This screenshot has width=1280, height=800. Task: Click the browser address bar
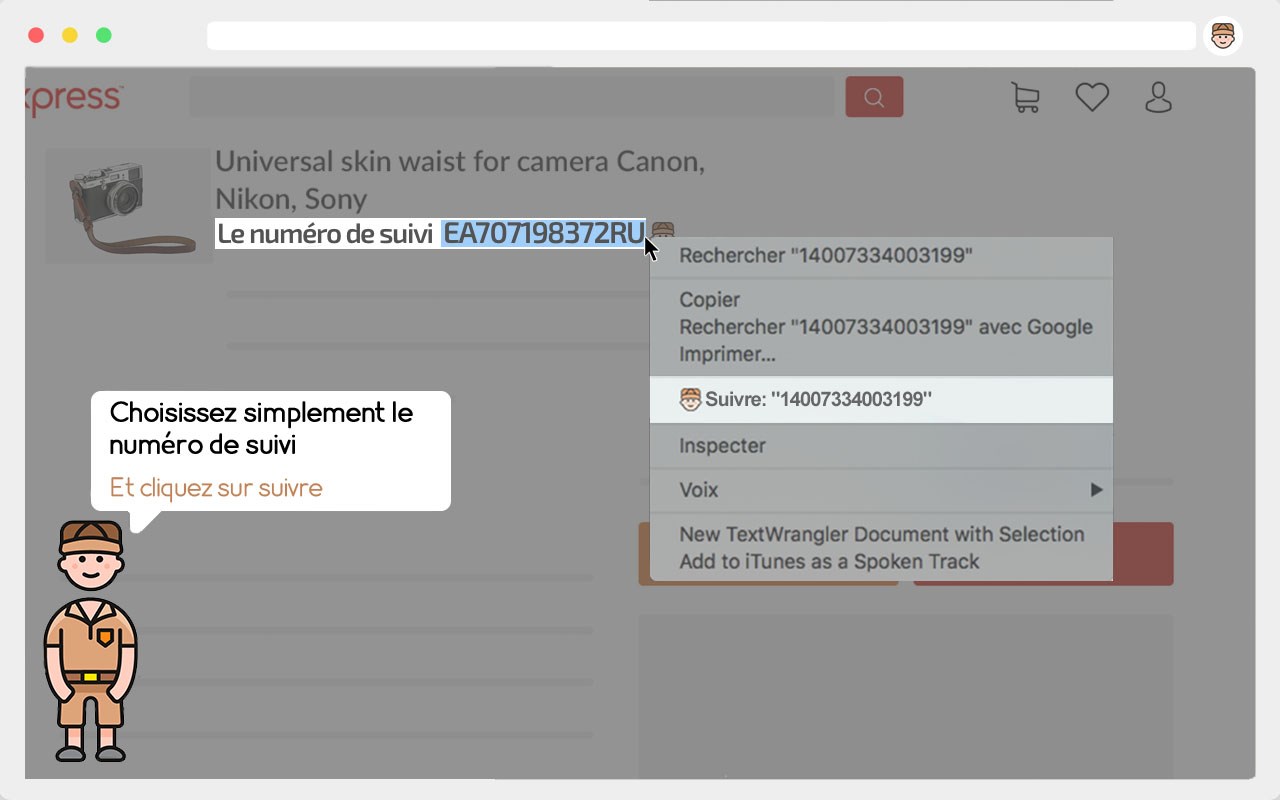click(x=701, y=36)
